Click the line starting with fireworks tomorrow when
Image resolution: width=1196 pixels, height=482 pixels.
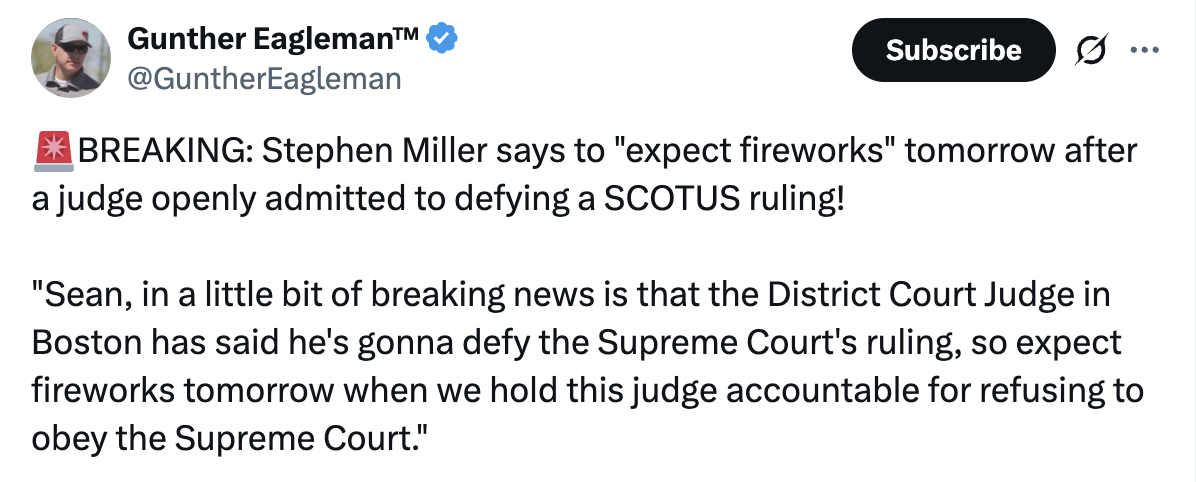pos(587,392)
